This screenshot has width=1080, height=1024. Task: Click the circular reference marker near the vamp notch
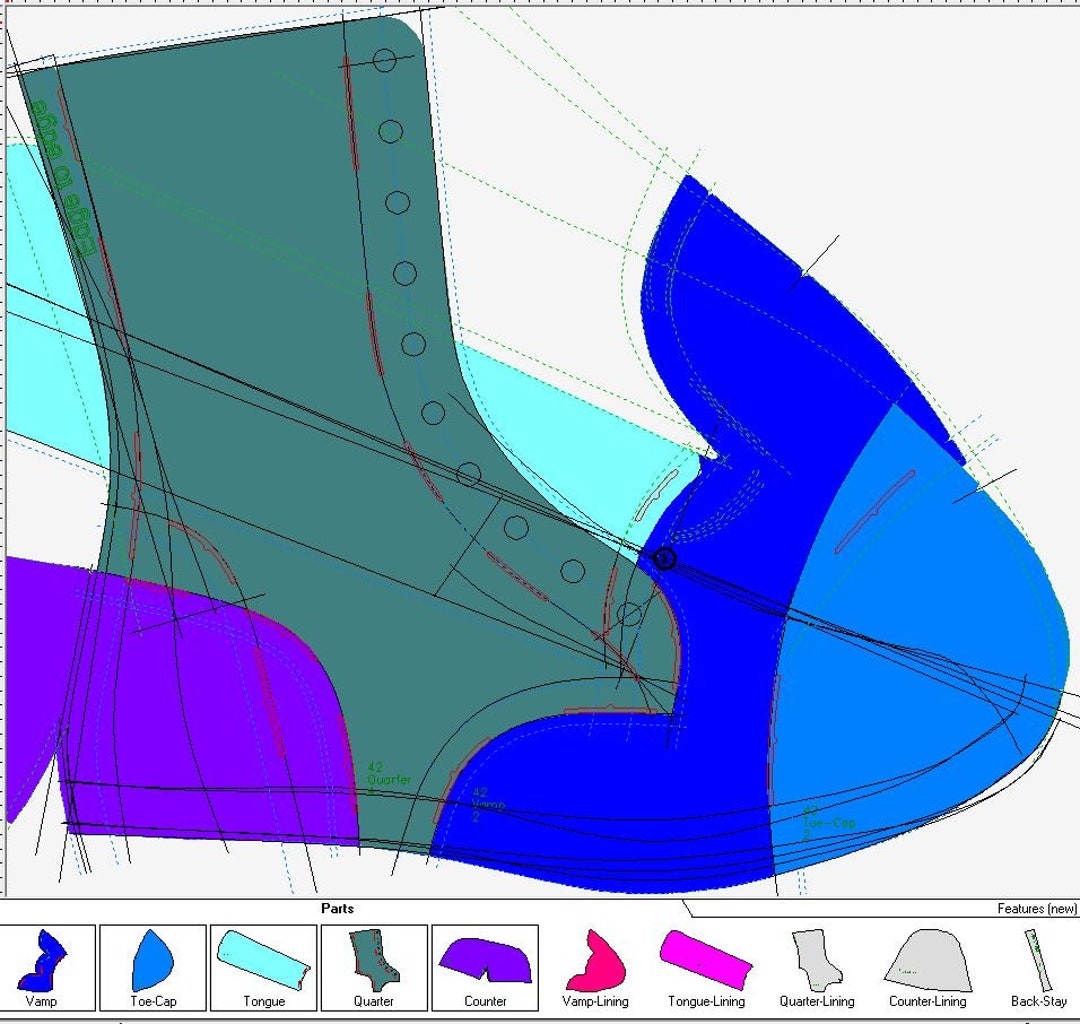point(663,560)
